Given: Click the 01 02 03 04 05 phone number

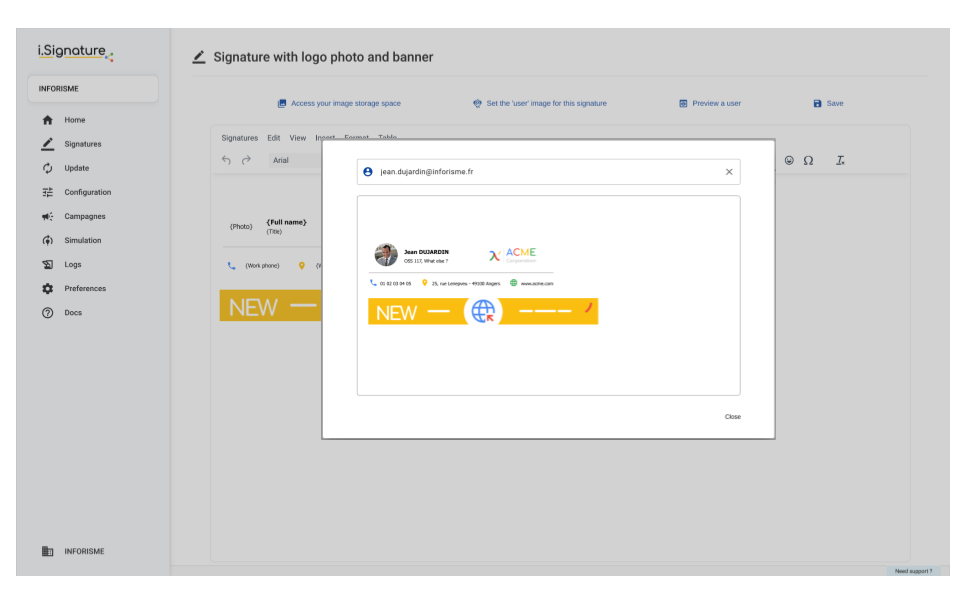Looking at the screenshot, I should pos(395,284).
